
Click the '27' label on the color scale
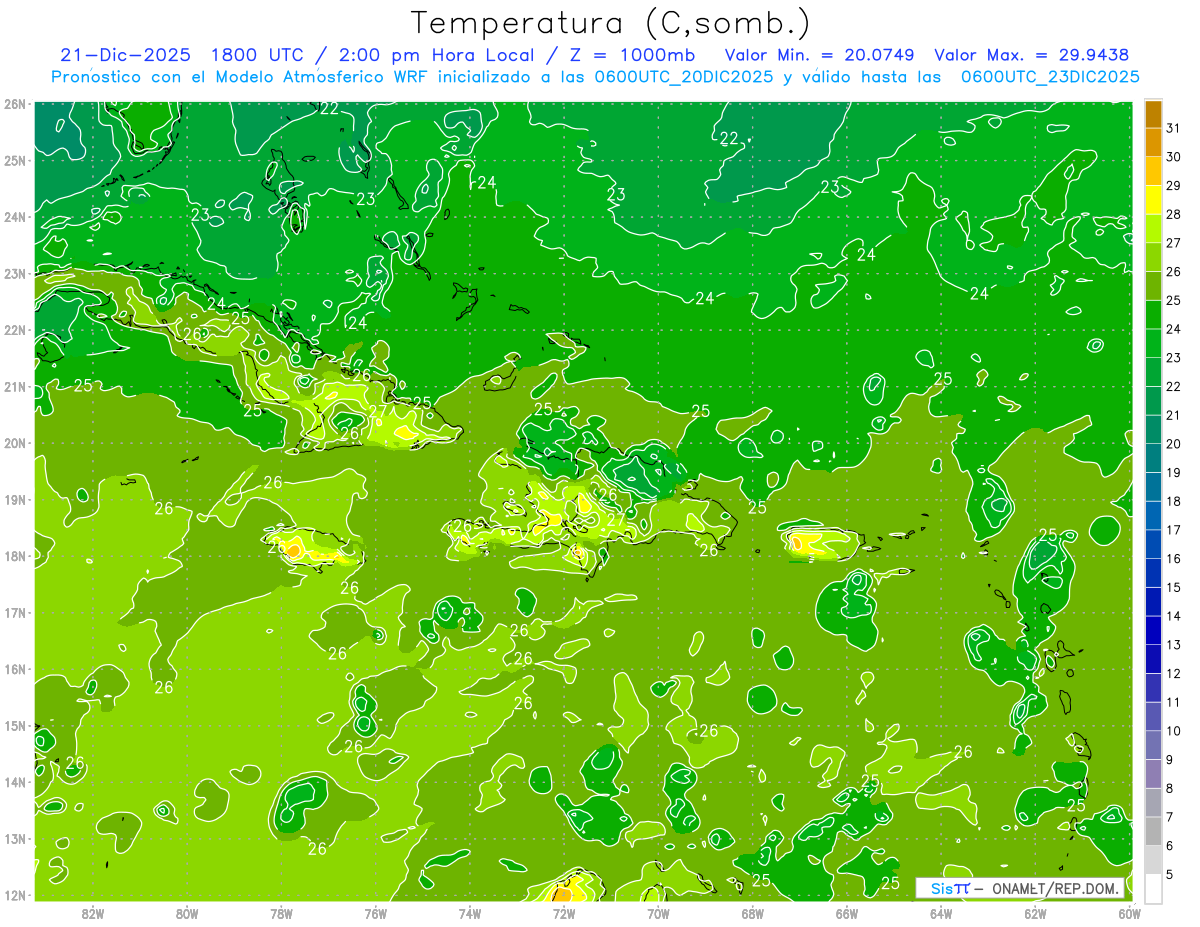(1173, 243)
